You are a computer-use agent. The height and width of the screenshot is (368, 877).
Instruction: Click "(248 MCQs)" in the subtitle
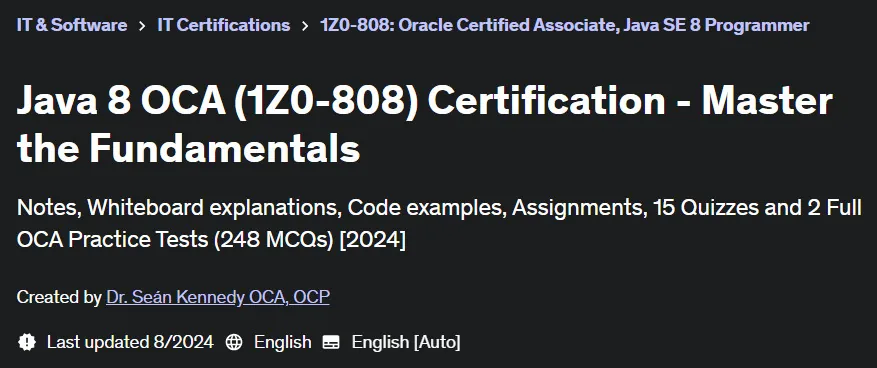(274, 240)
